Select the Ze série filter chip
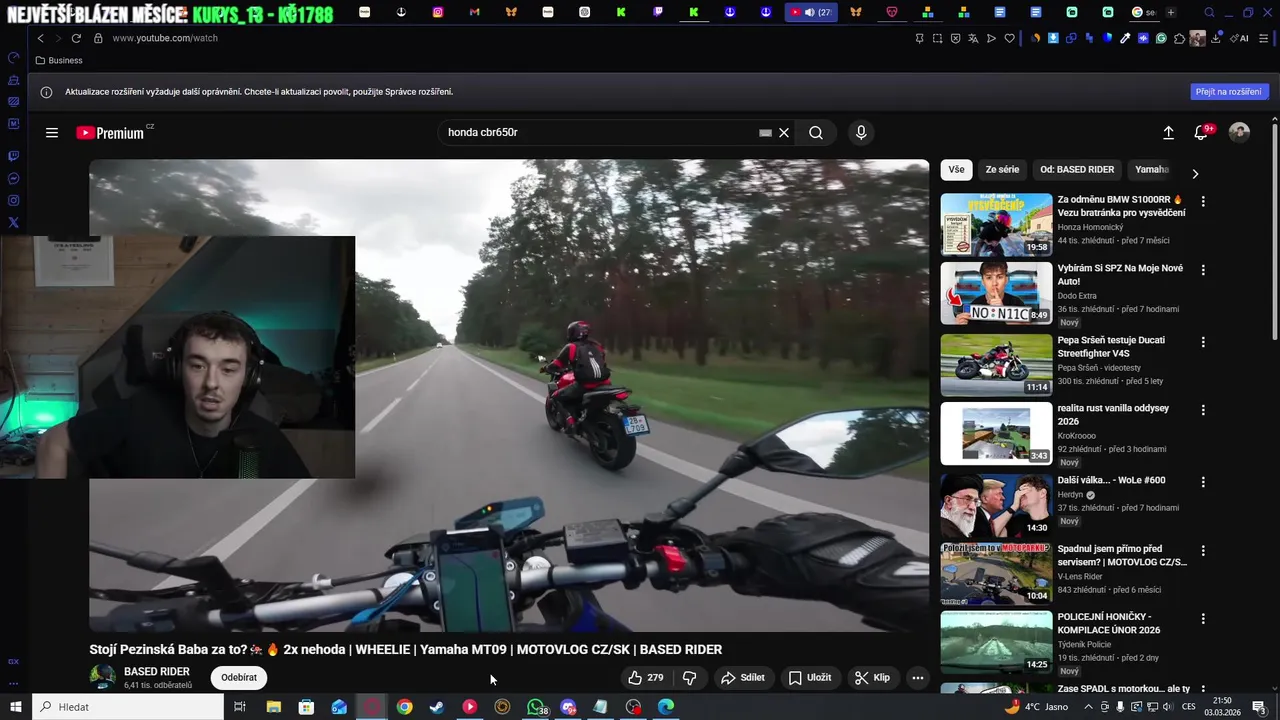Screen dimensions: 1280x720 (x=1002, y=169)
